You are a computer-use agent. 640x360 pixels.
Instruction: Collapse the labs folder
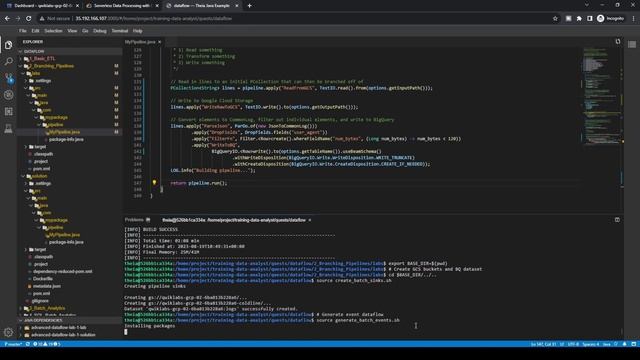click(23, 73)
